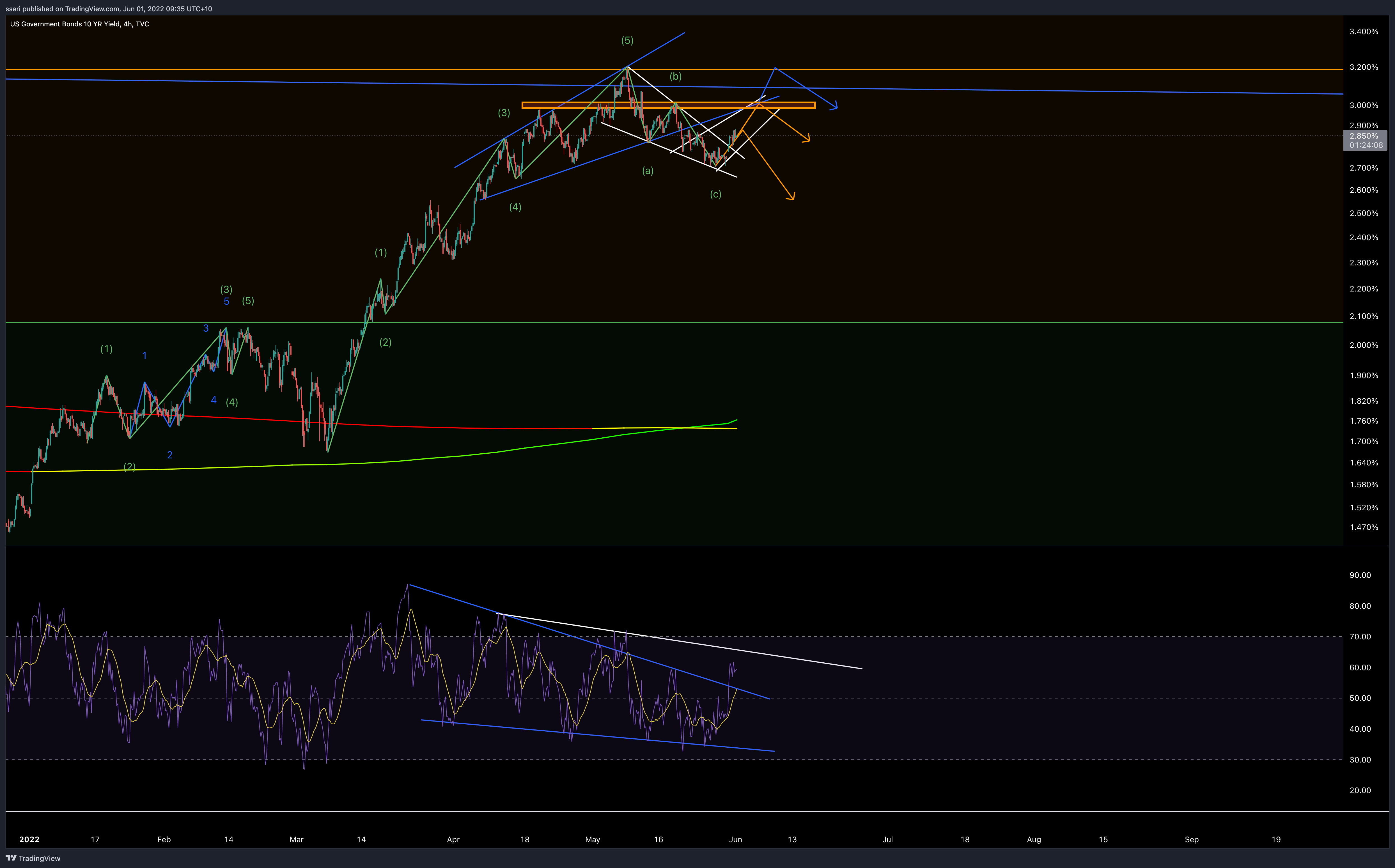Viewport: 1395px width, 868px height.
Task: Click the RSI 90.00 scale label
Action: pos(1360,575)
